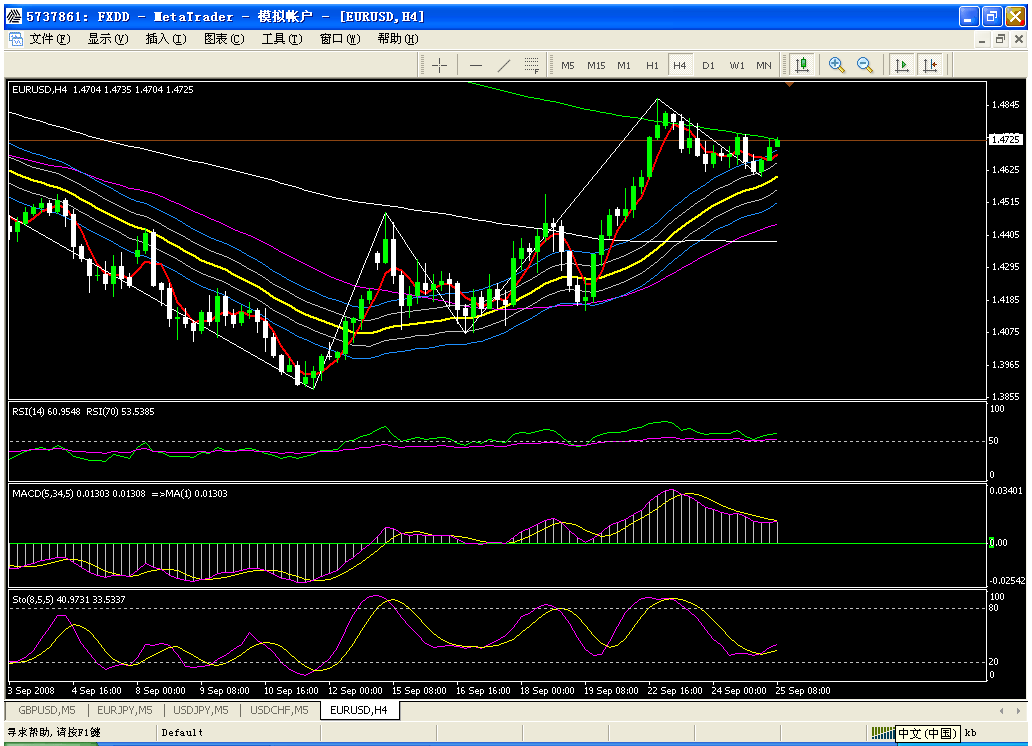Open the 文件(F) menu
Image resolution: width=1032 pixels, height=746 pixels.
(49, 39)
